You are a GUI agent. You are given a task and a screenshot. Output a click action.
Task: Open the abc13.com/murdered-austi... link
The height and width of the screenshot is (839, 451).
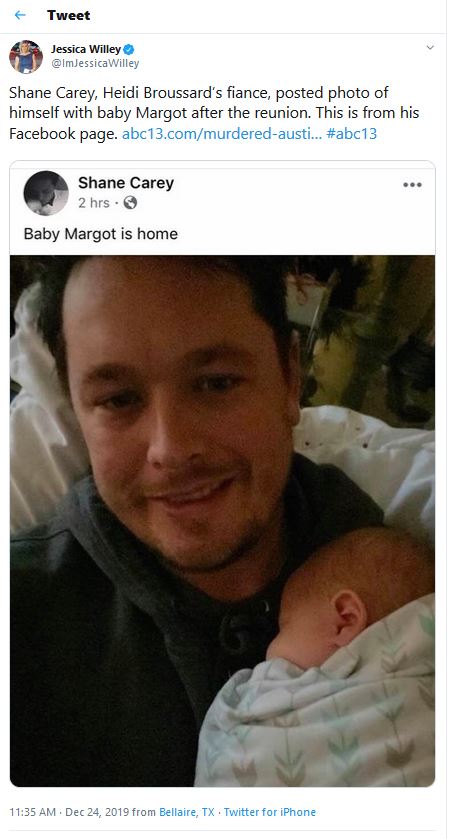[222, 134]
